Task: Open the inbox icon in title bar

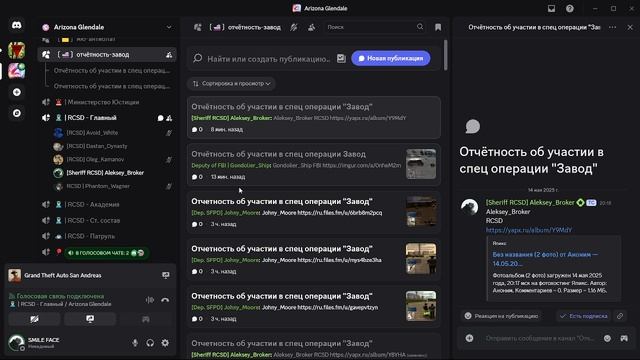Action: pos(551,9)
